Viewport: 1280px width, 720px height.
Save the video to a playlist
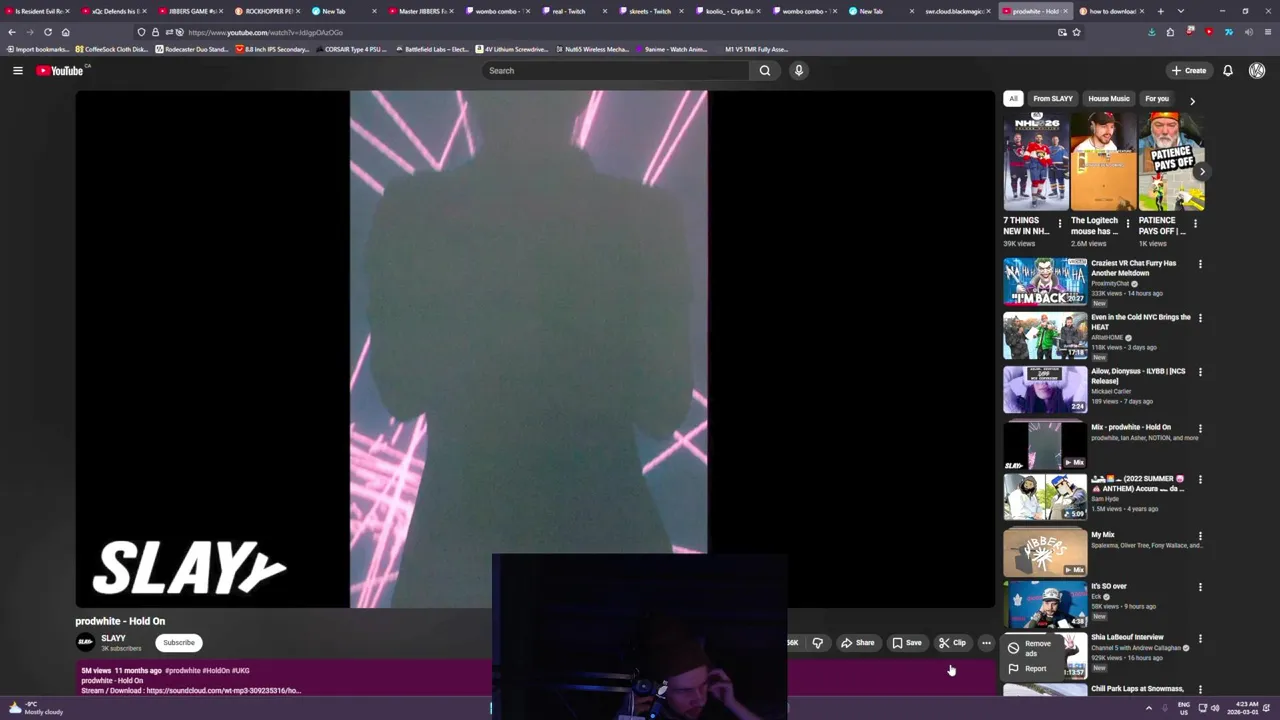pos(907,643)
